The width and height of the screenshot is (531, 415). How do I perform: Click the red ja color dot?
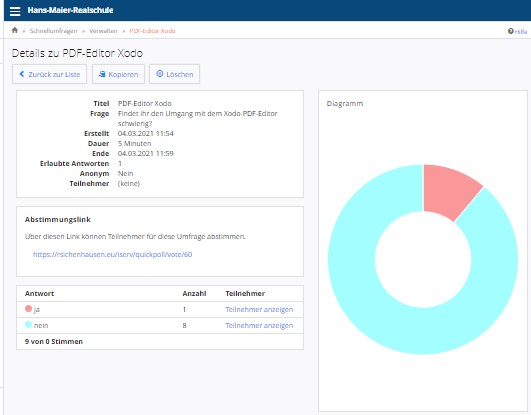coord(28,309)
